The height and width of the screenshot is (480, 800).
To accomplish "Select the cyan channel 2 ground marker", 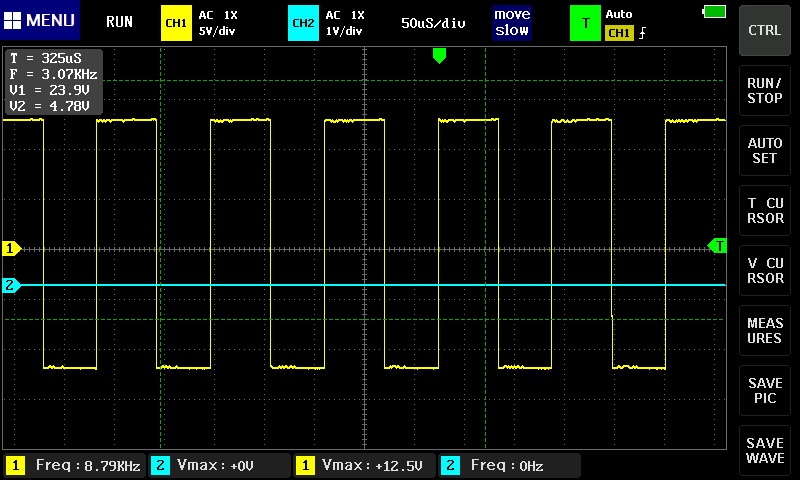I will [x=11, y=286].
